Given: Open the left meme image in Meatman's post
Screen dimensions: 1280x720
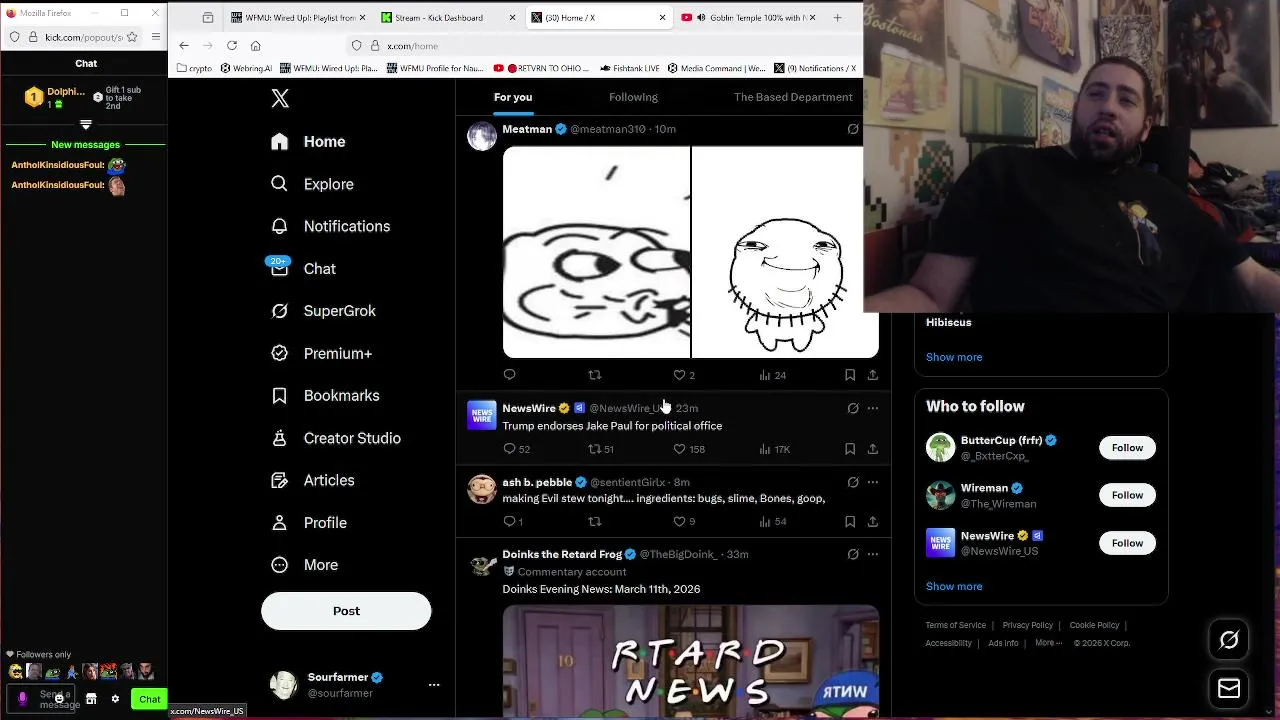Looking at the screenshot, I should (x=596, y=252).
